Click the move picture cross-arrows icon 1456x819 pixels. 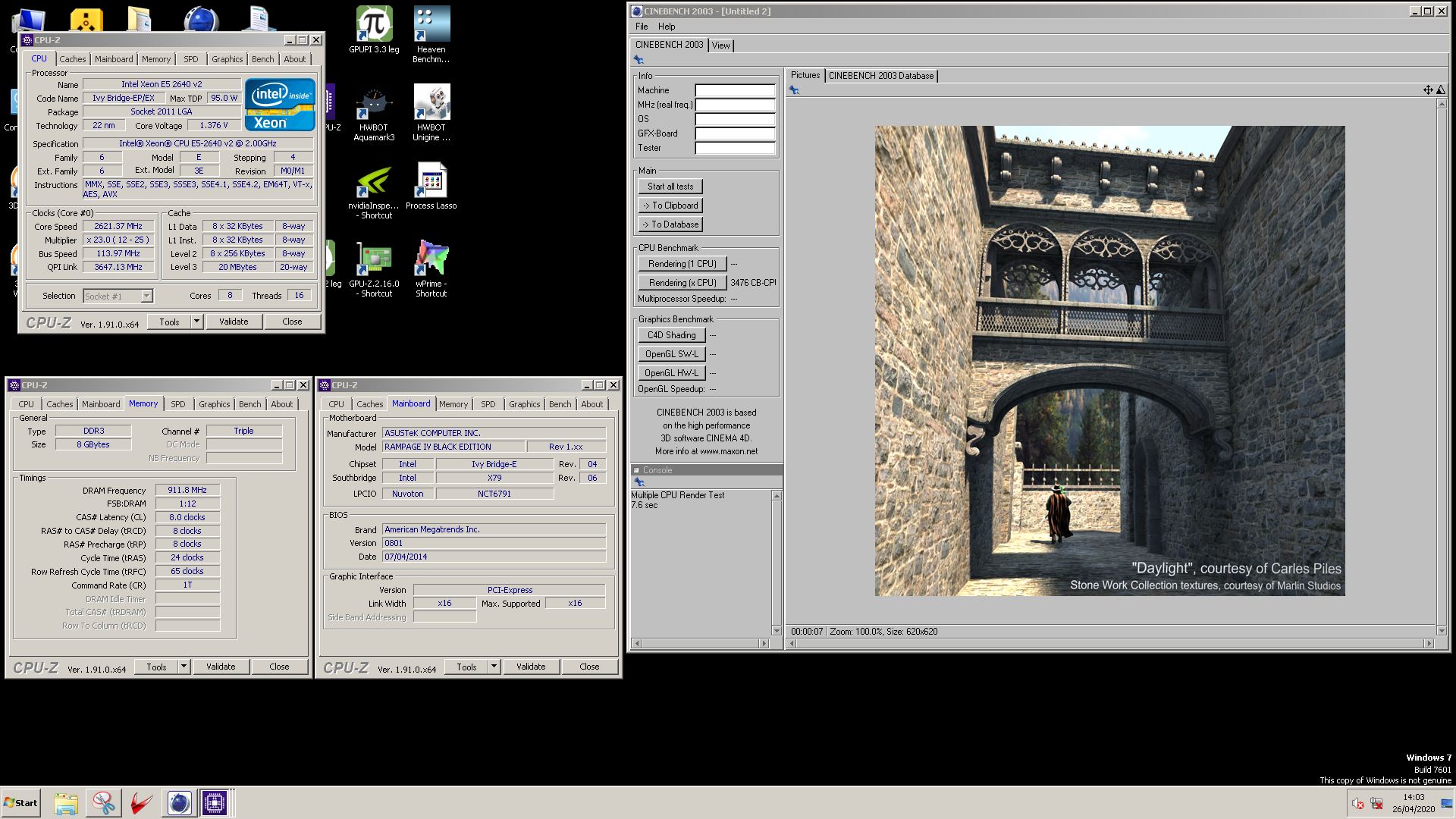click(1428, 90)
